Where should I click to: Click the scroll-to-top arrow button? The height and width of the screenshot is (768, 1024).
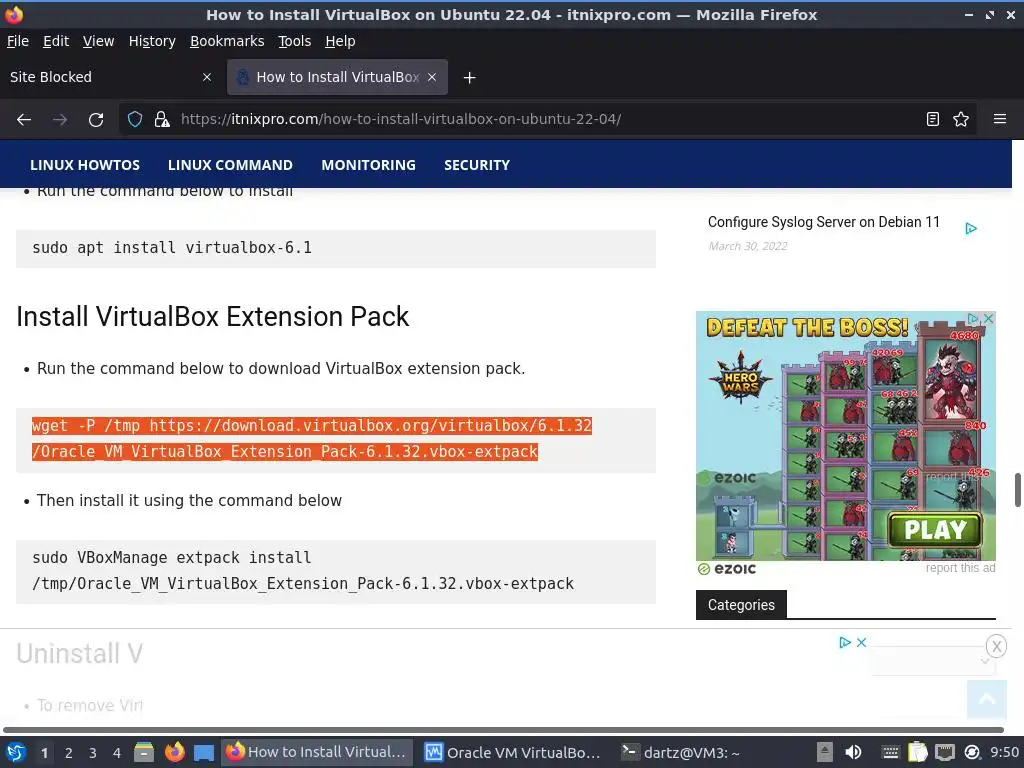[x=986, y=699]
